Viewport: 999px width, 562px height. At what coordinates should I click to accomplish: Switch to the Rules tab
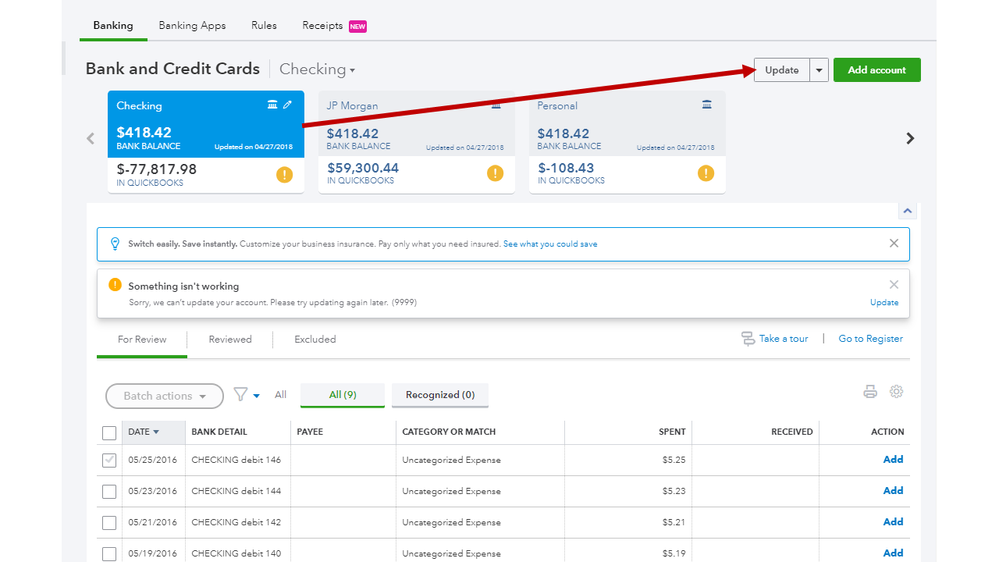(x=264, y=25)
